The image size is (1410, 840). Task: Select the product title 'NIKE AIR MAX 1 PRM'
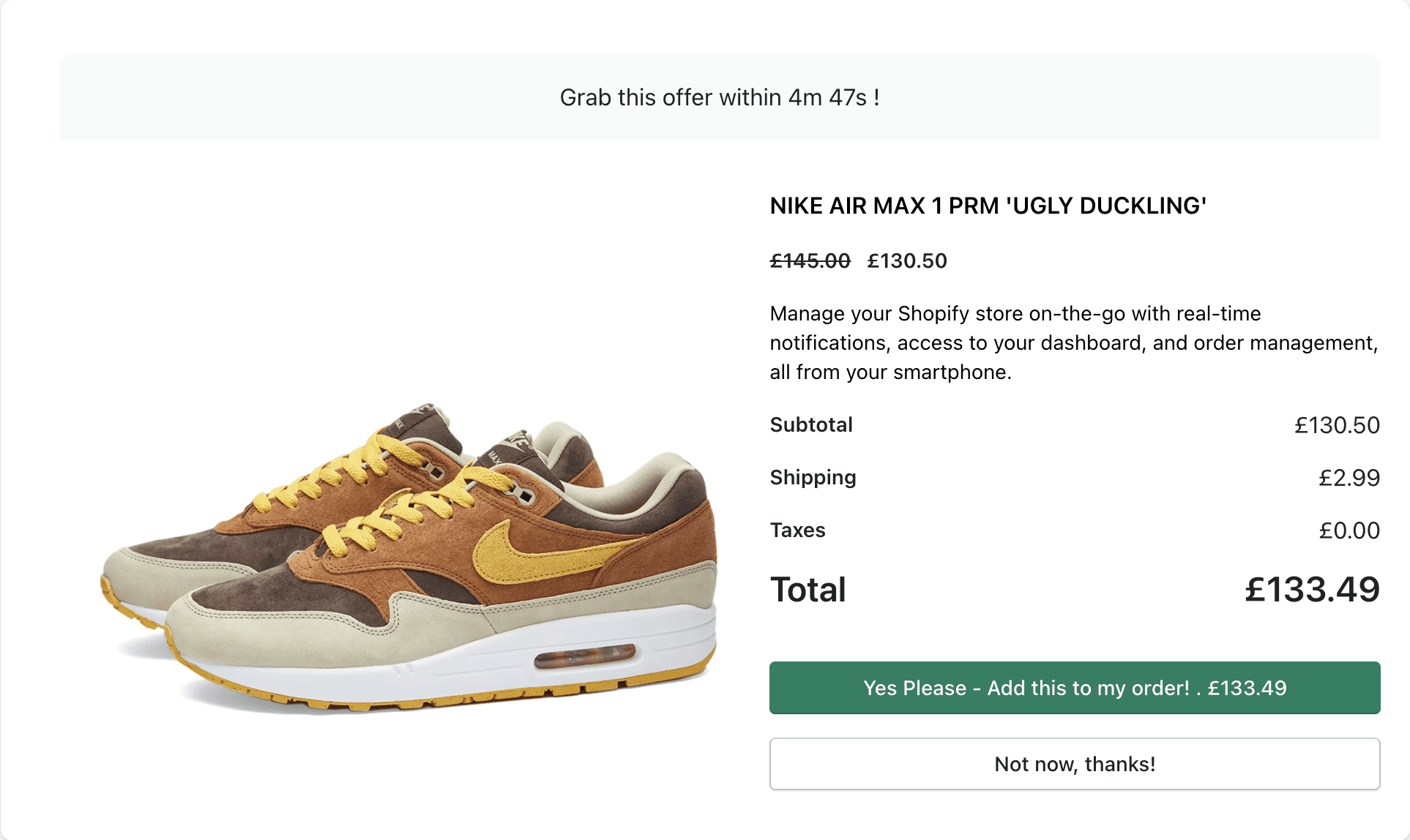point(988,206)
